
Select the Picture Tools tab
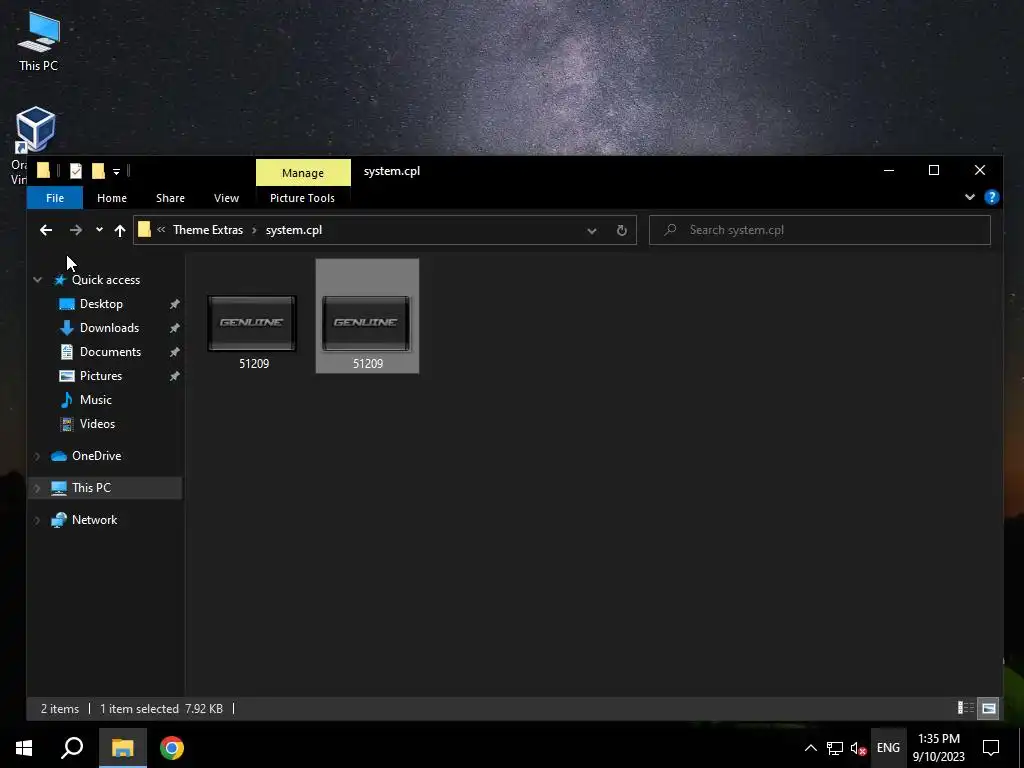tap(302, 198)
